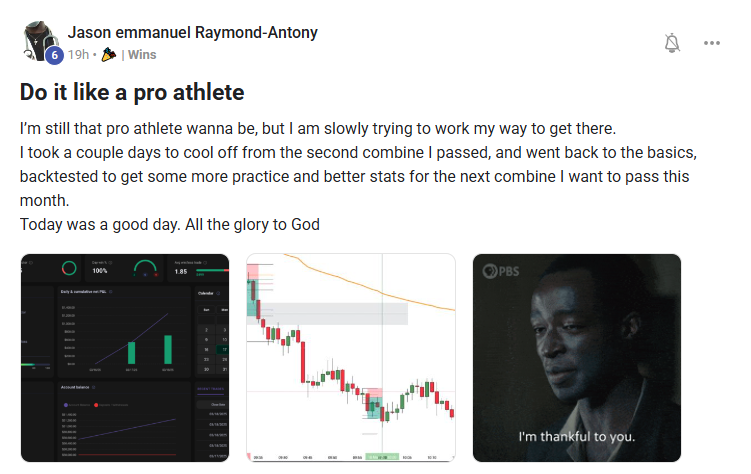
Task: Click the green win-rate ring in dashboard
Action: (x=70, y=269)
